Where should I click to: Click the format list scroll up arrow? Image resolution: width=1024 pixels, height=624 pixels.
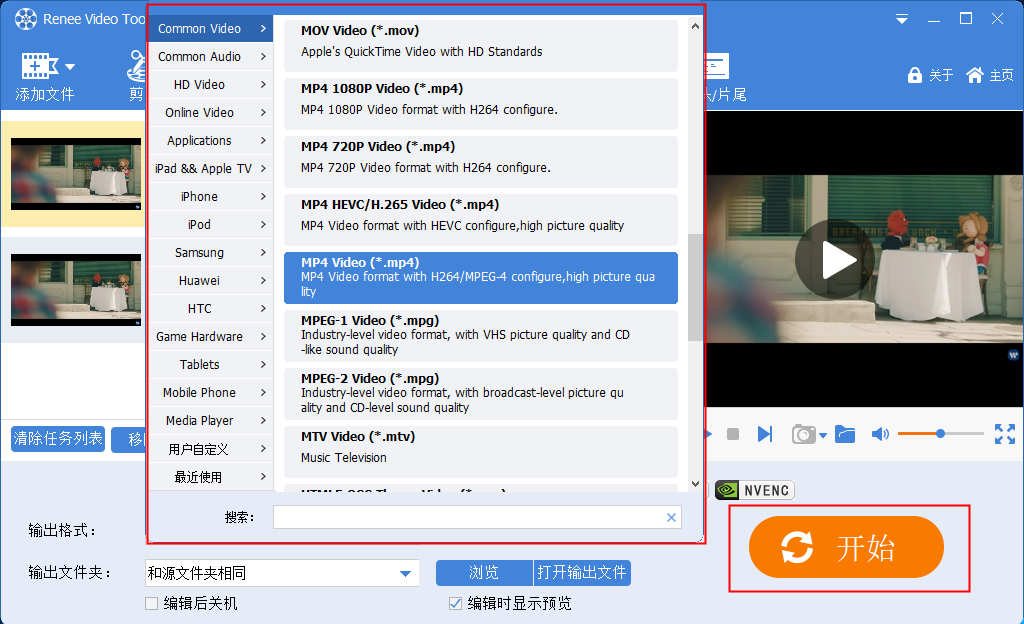click(x=695, y=26)
